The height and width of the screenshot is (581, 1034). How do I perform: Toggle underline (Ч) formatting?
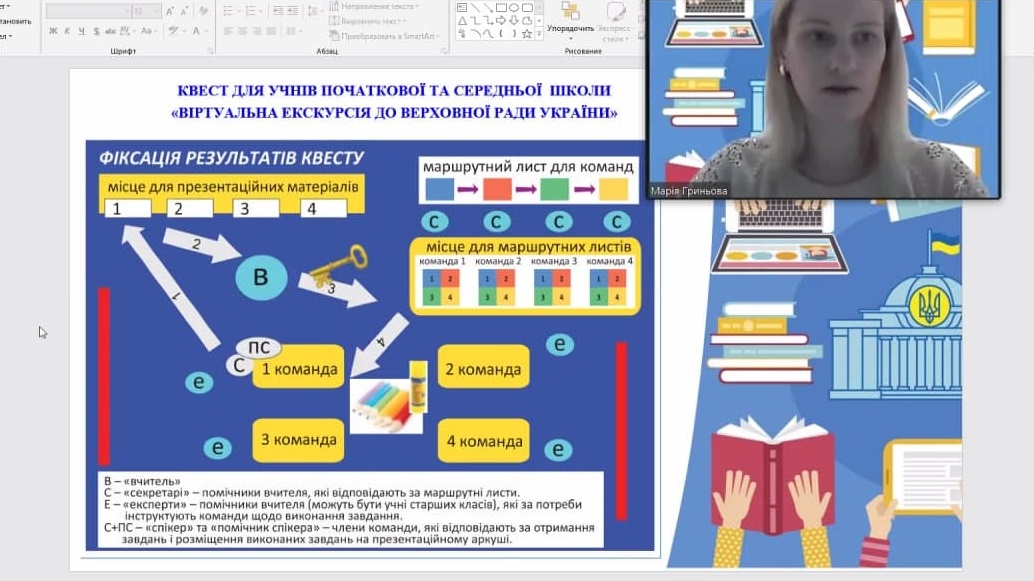point(81,31)
